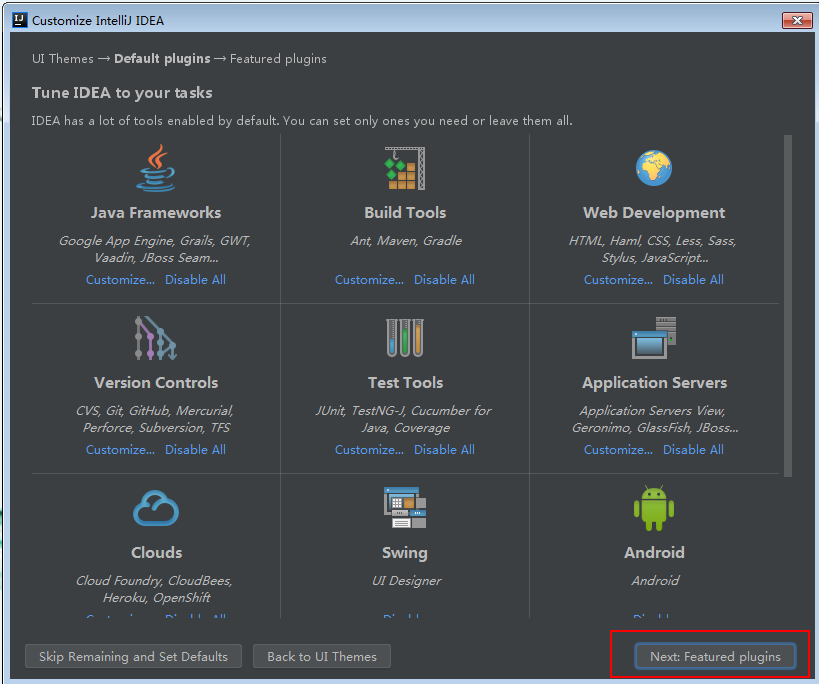Click the green Android robot icon

coord(654,508)
